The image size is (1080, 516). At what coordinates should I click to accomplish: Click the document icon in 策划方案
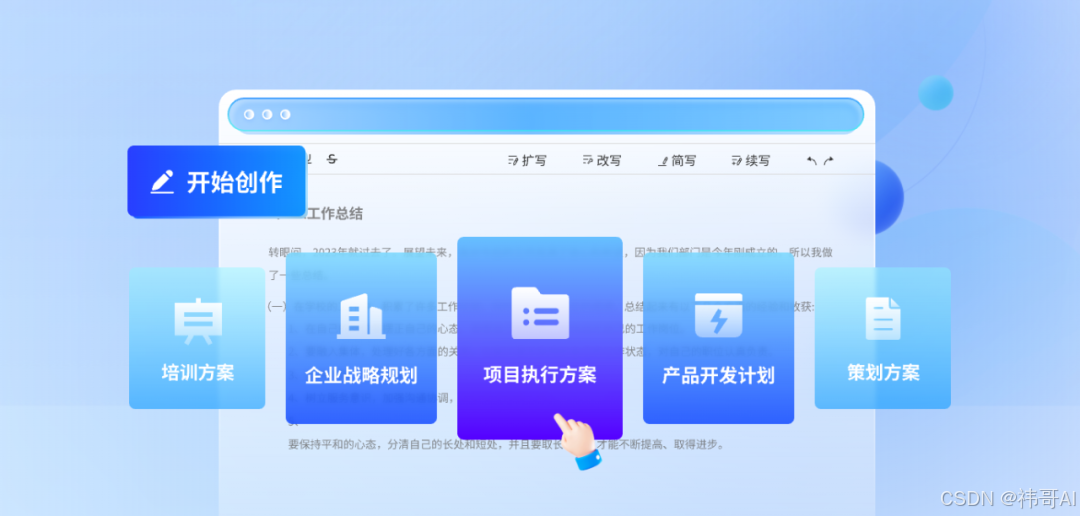pos(883,319)
